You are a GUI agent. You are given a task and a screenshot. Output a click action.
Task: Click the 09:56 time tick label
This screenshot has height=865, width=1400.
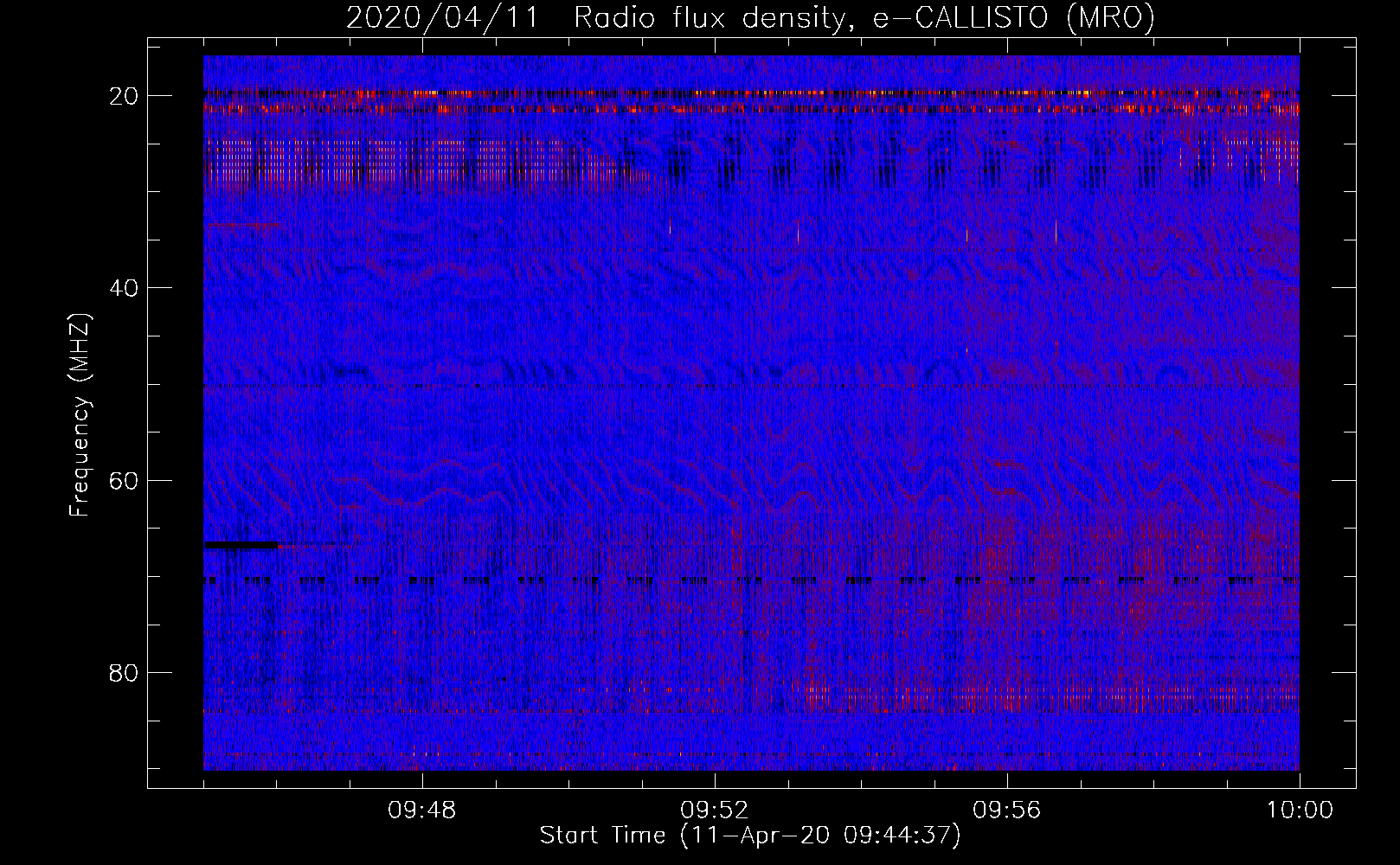[1007, 811]
